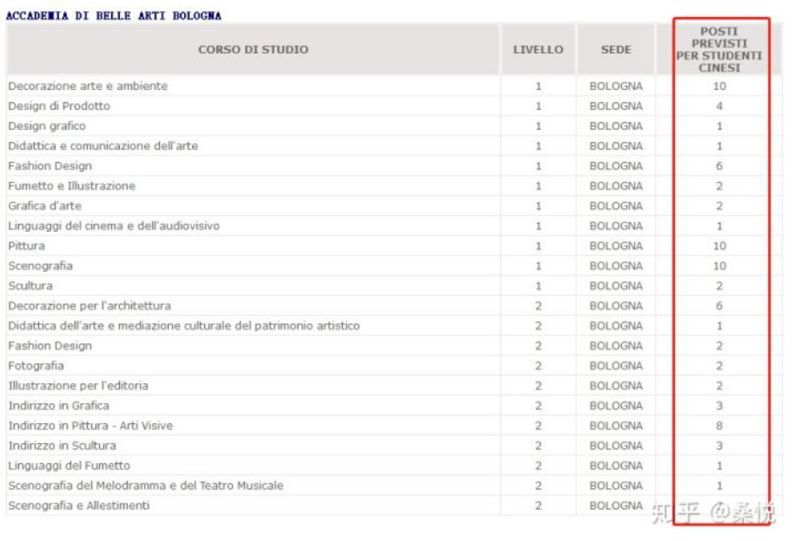793x541 pixels.
Task: Click 'BOLOGNA' in the Fotografia row
Action: [616, 366]
